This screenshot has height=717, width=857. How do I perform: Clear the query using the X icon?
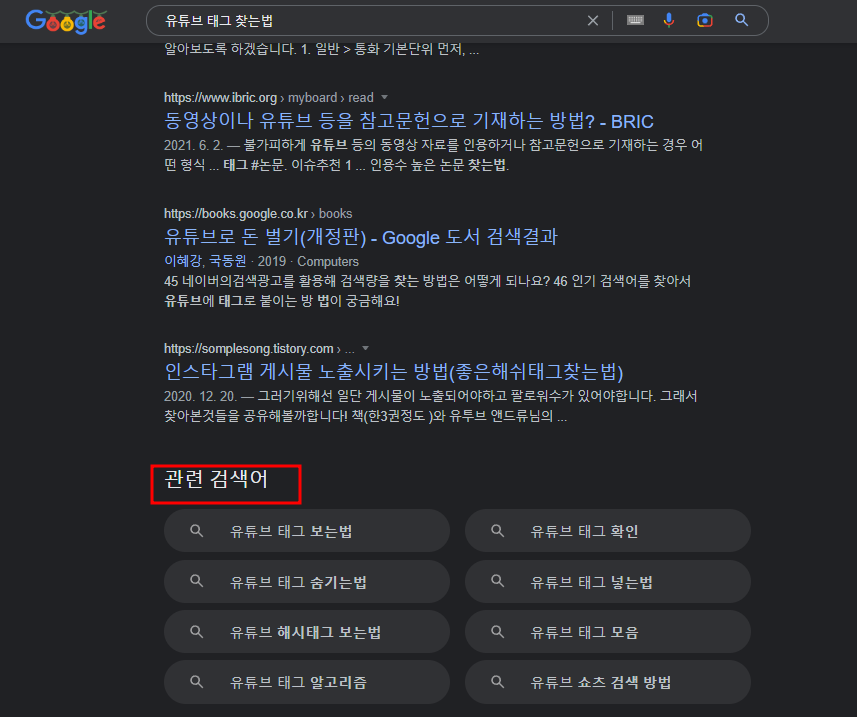pos(592,20)
